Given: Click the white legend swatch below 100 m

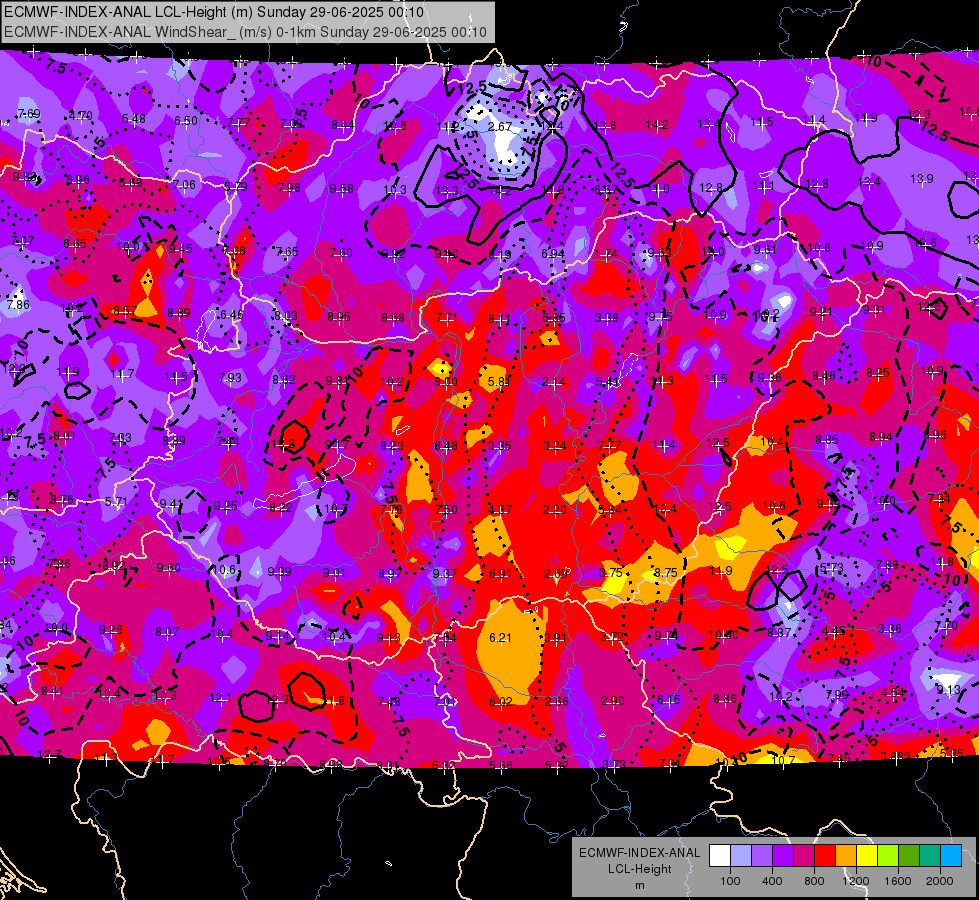Looking at the screenshot, I should pyautogui.click(x=719, y=856).
